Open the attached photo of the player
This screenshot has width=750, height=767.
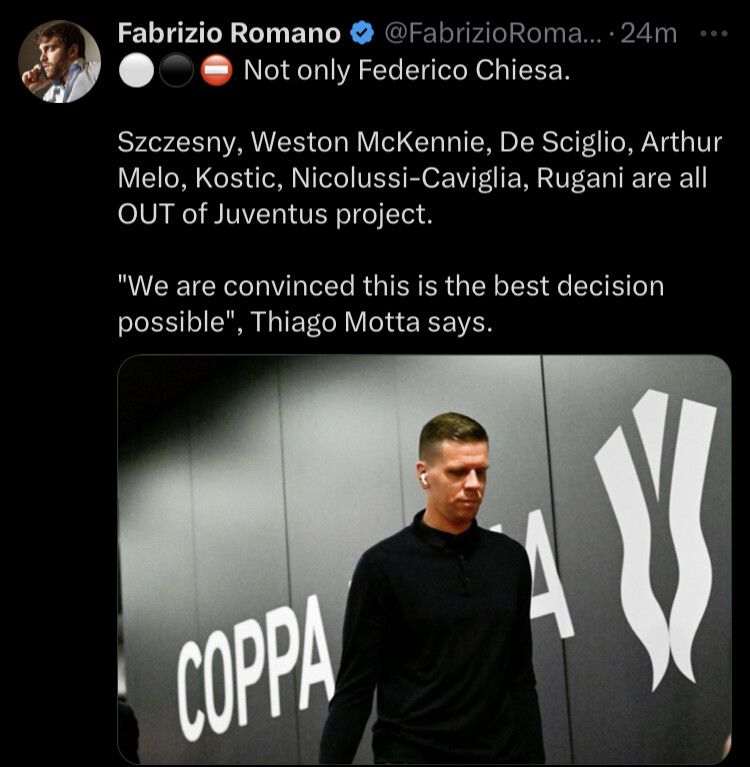[424, 559]
